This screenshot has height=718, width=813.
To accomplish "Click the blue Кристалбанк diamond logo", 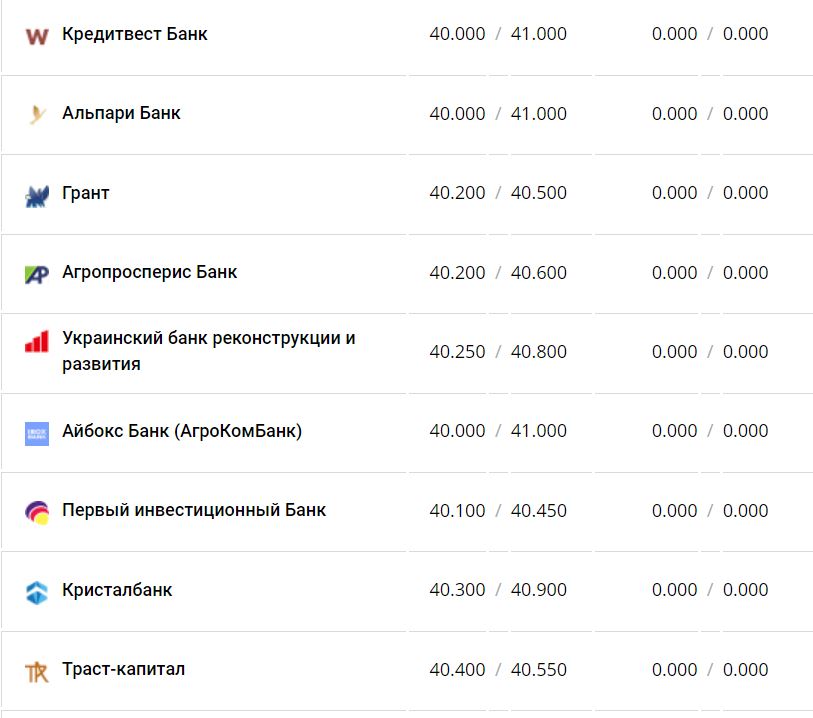I will [37, 590].
